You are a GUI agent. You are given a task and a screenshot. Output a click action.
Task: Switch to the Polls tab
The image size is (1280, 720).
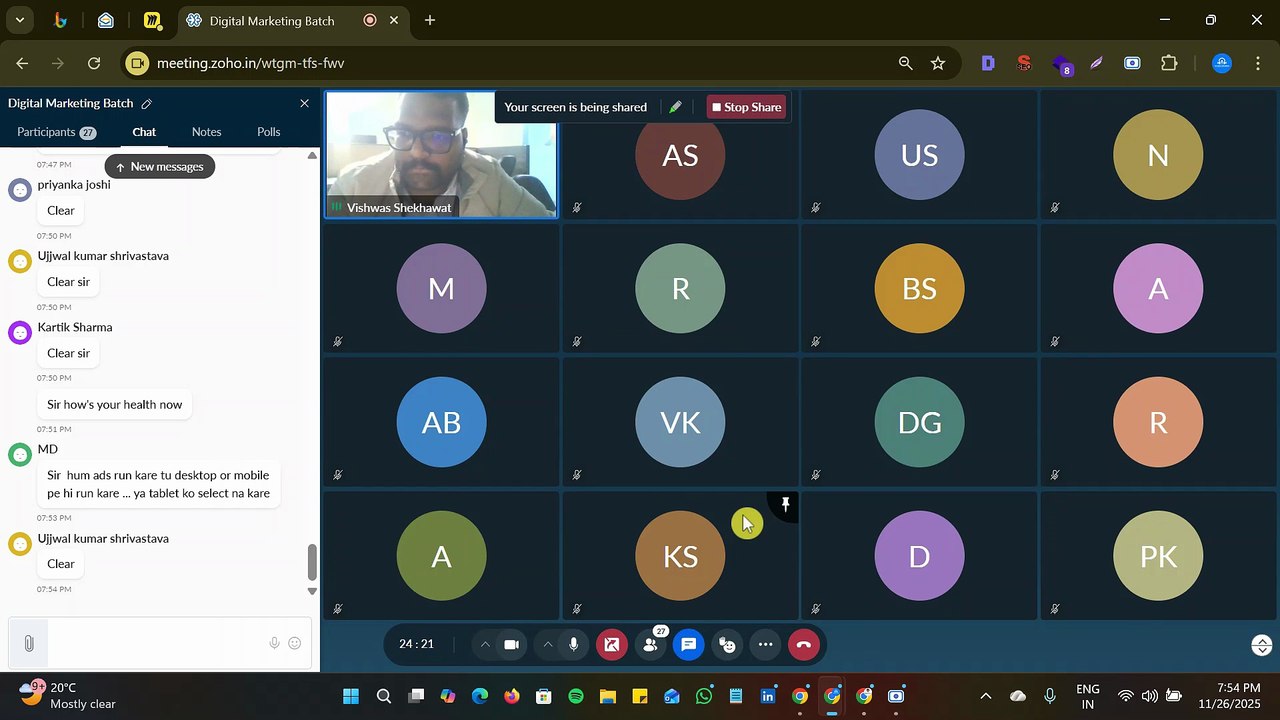268,132
